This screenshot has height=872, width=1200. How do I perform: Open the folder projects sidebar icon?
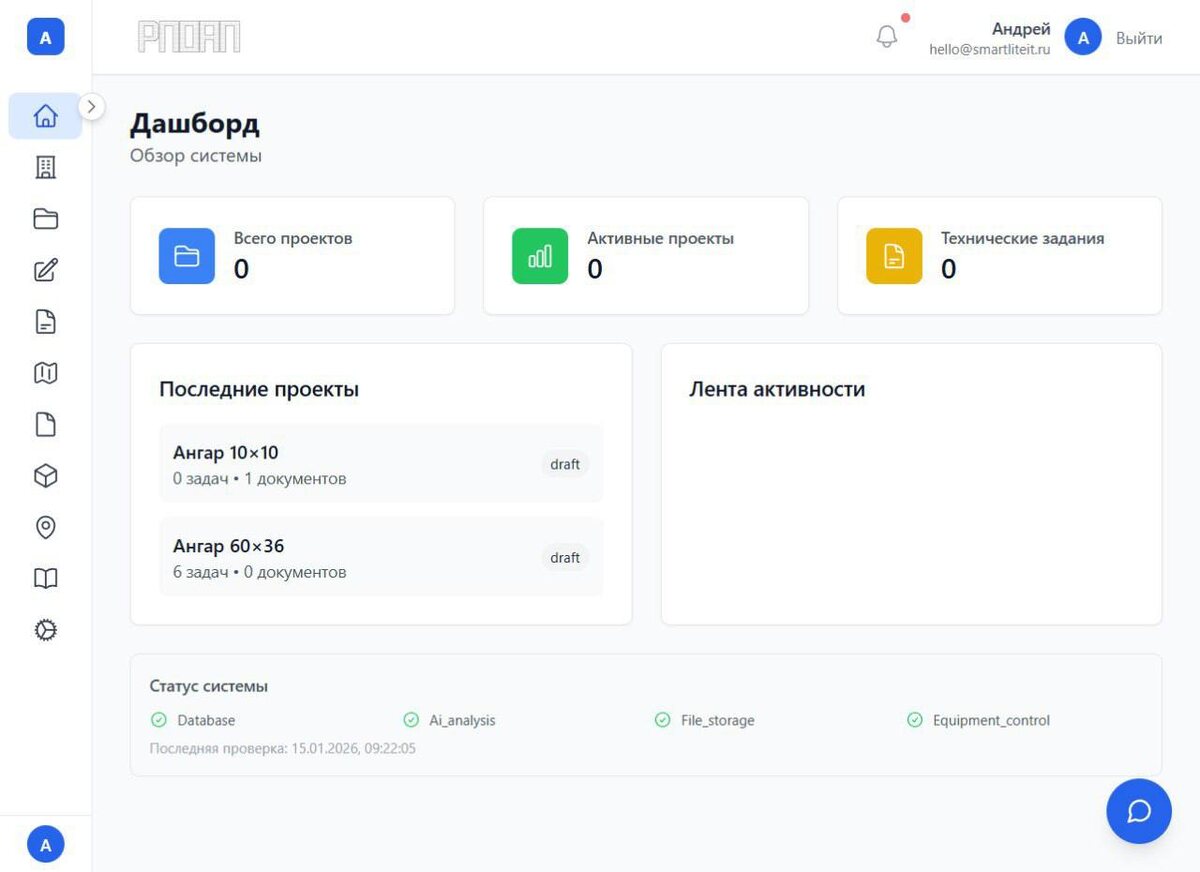[45, 219]
